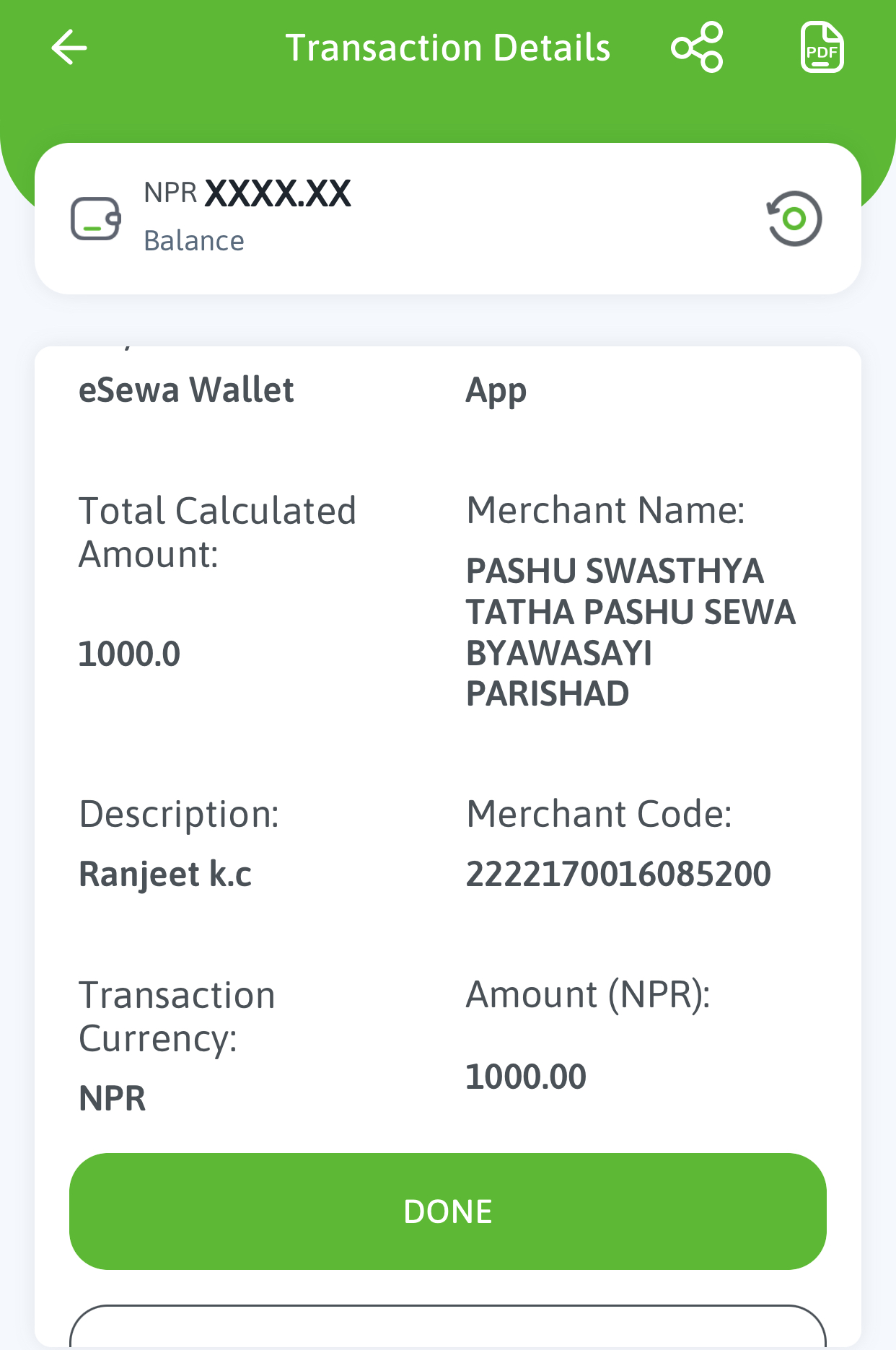Tap the Amount (NPR) label
Image resolution: width=896 pixels, height=1350 pixels.
pyautogui.click(x=589, y=995)
